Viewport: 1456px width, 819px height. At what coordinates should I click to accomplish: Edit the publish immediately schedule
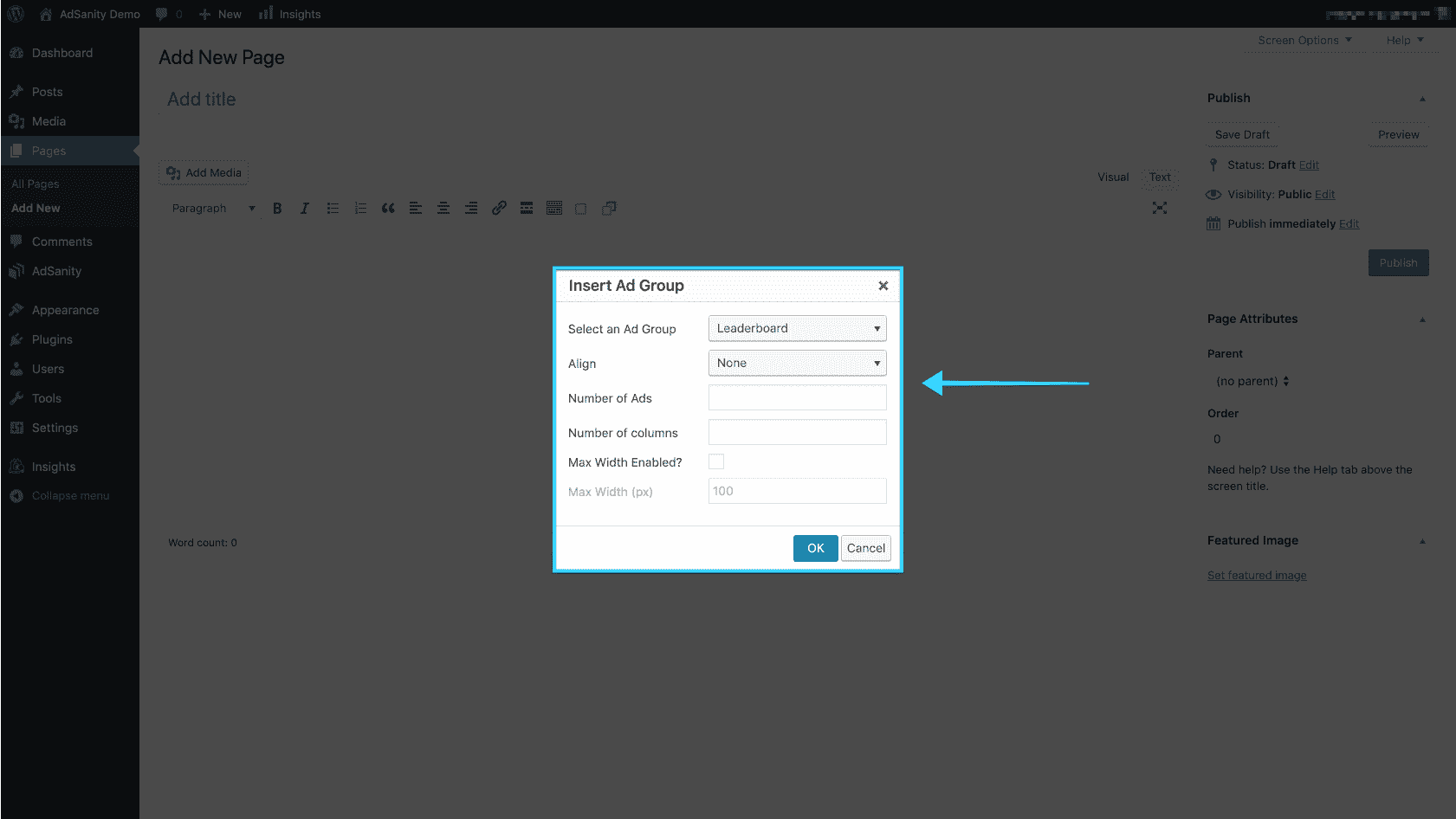point(1349,224)
